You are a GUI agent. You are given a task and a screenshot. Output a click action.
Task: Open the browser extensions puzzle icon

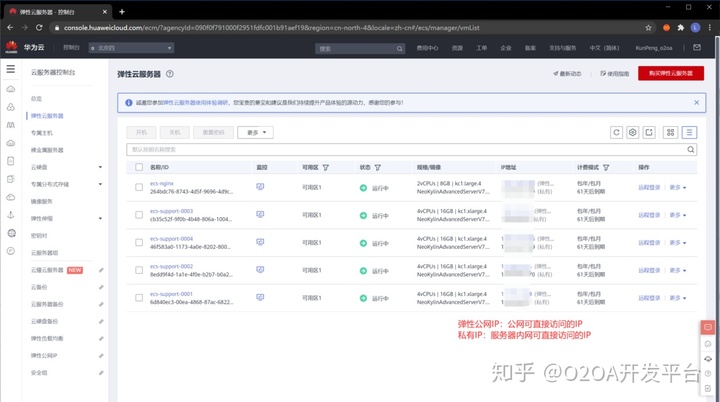pyautogui.click(x=681, y=28)
